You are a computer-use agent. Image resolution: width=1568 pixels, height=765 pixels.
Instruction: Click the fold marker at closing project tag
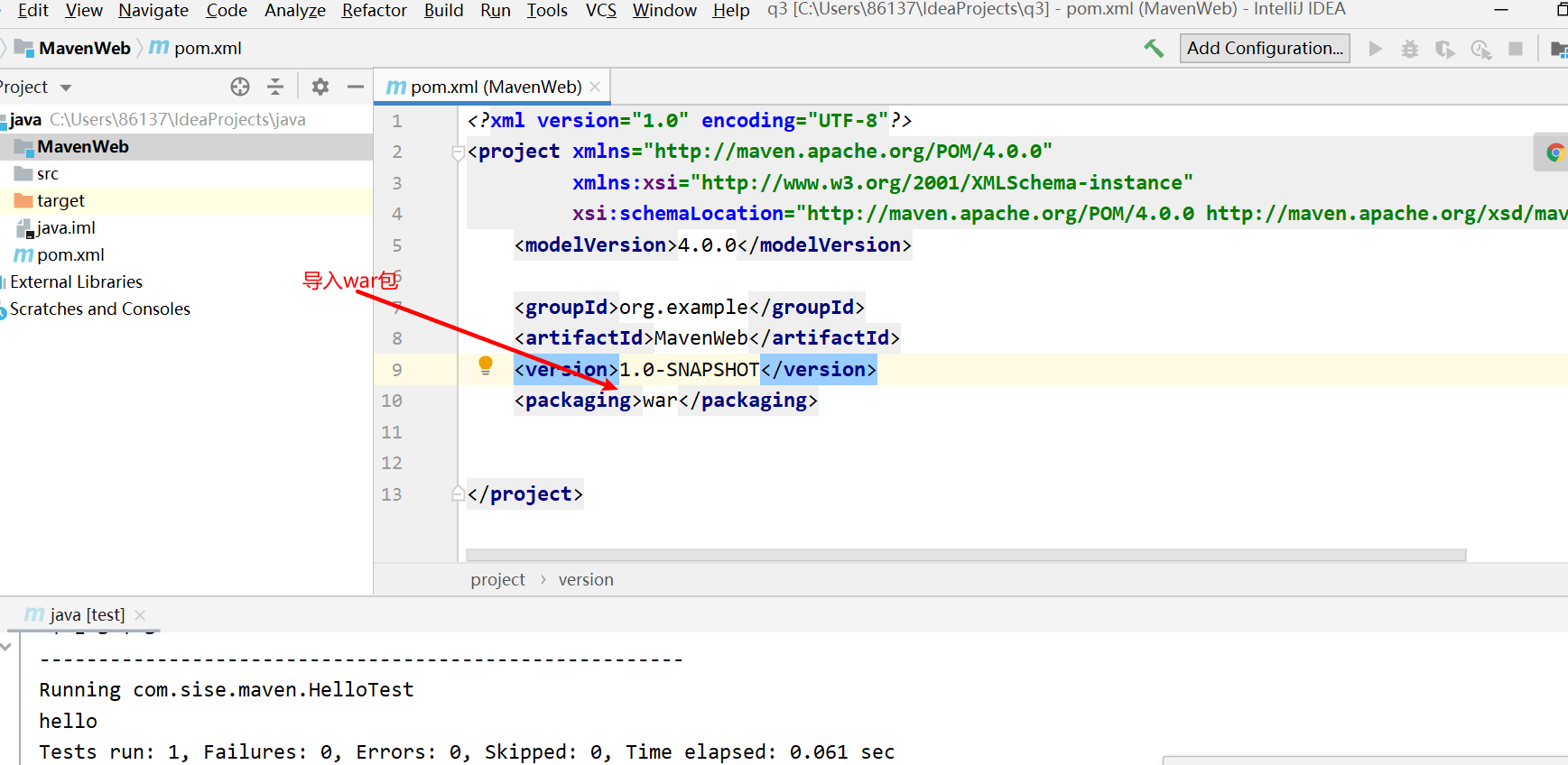(458, 493)
